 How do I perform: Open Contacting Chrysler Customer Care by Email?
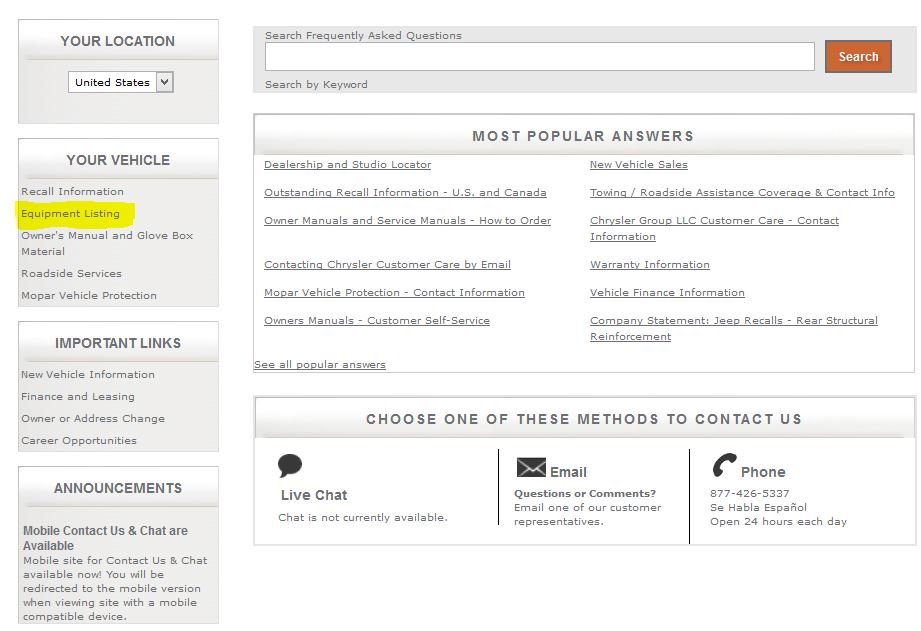click(387, 265)
